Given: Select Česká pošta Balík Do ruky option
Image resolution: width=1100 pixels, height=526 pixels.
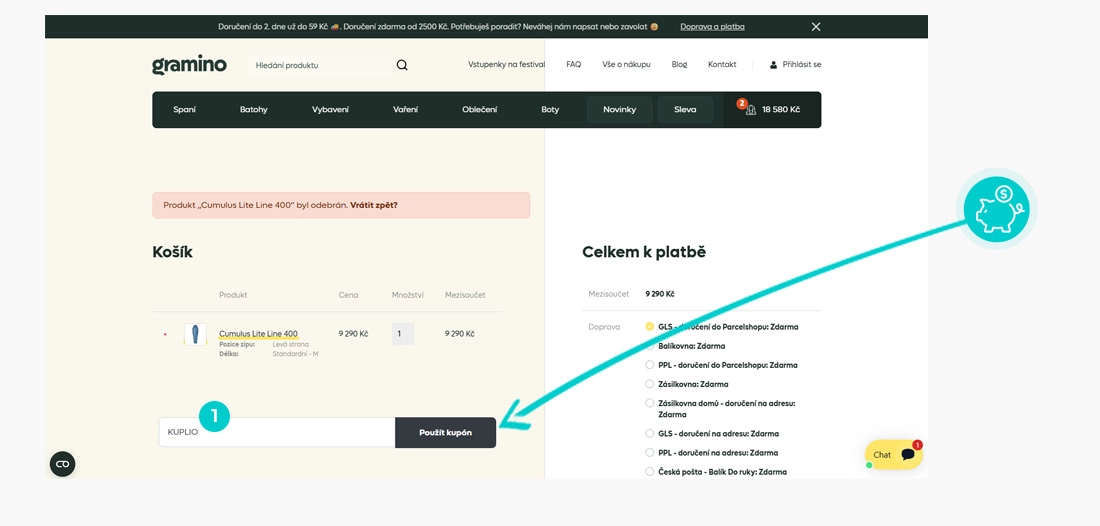Looking at the screenshot, I should click(650, 472).
